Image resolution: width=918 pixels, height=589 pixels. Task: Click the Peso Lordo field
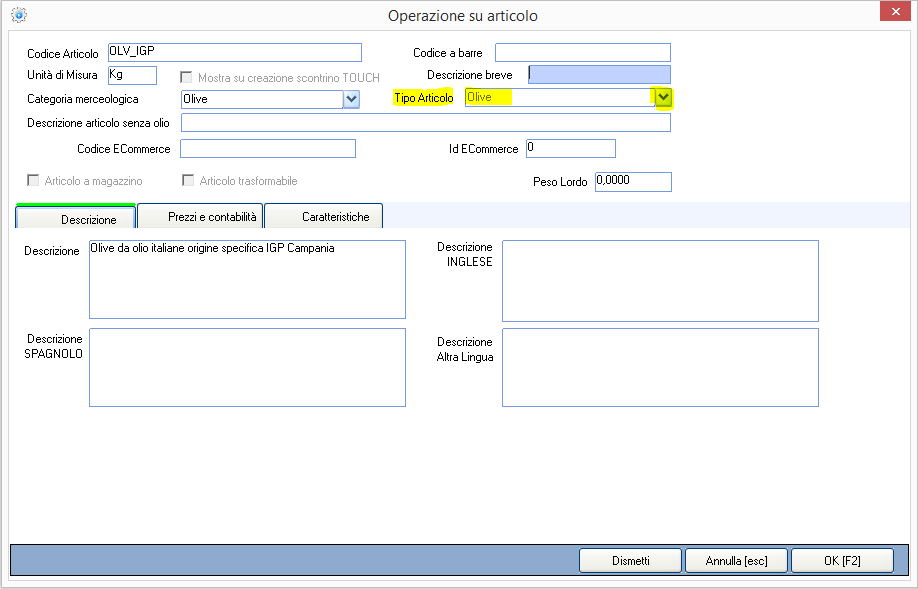(633, 182)
